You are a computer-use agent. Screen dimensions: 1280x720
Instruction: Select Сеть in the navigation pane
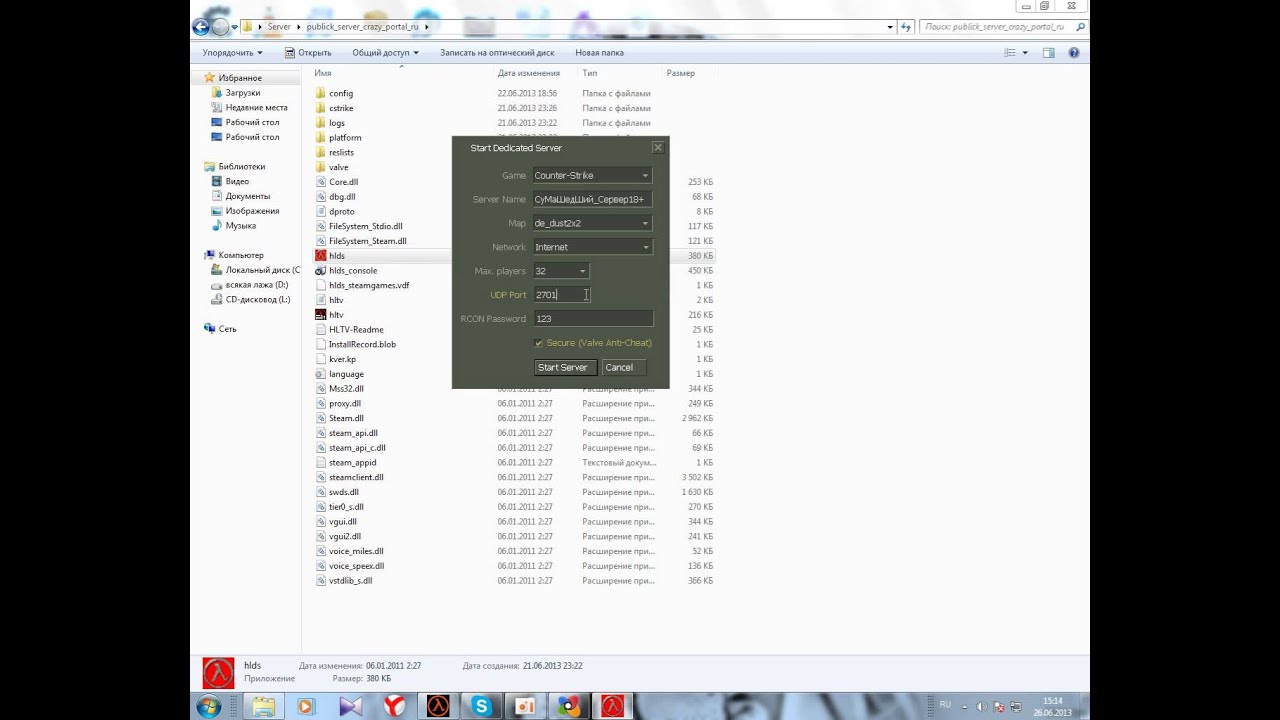tap(228, 329)
